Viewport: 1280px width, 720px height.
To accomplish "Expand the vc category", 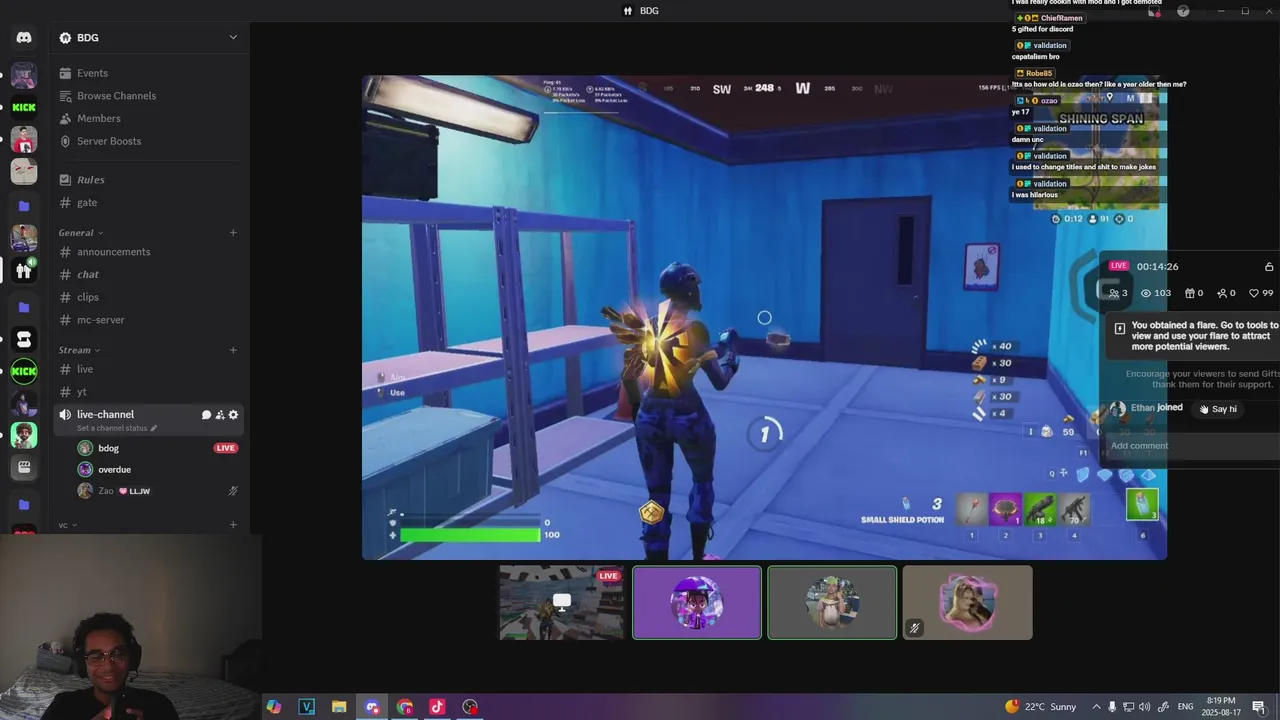I will [x=68, y=525].
